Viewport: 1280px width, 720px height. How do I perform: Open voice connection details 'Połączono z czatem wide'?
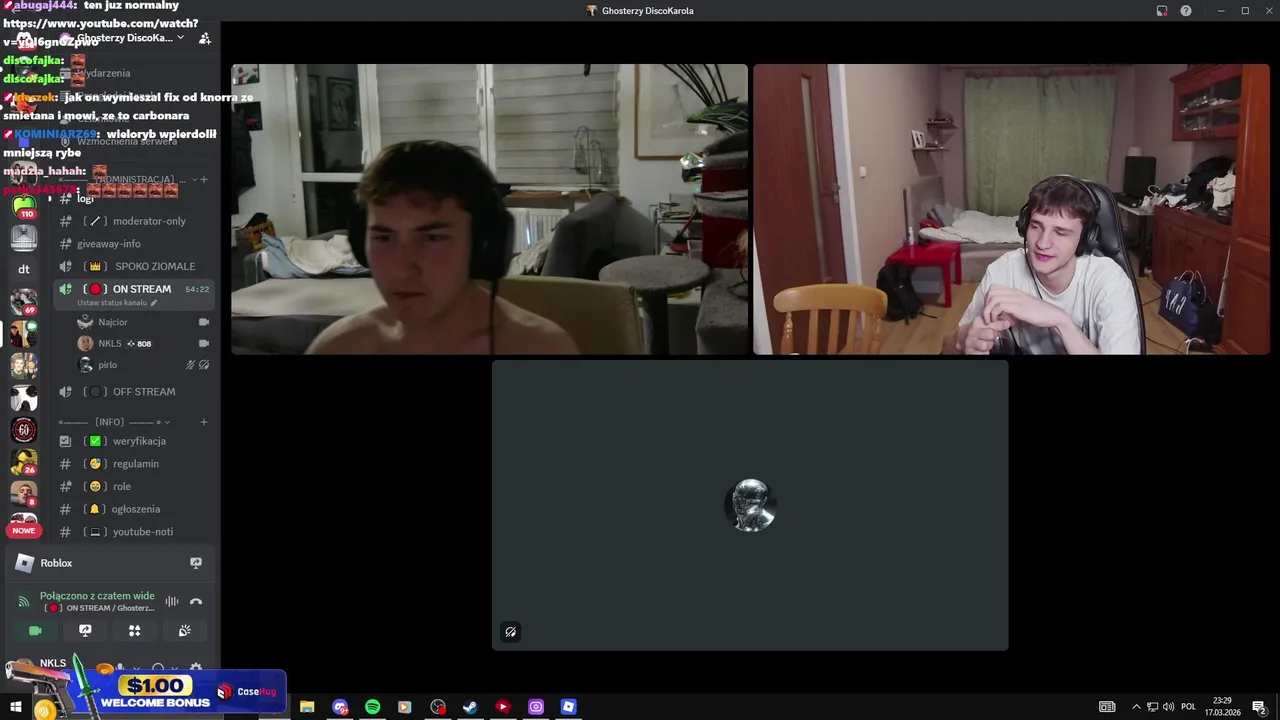pos(97,596)
